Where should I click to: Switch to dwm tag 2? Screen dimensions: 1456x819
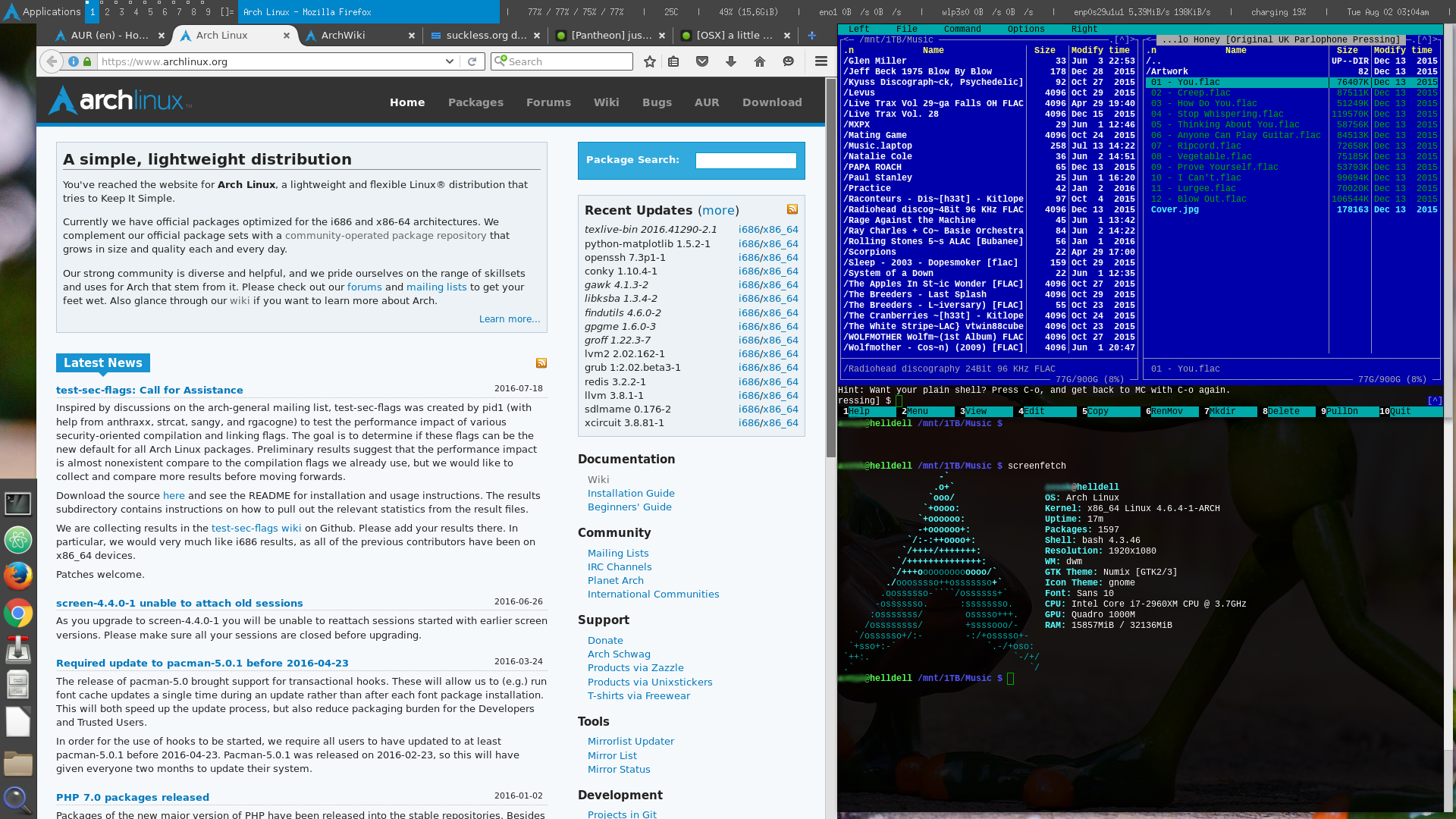click(x=107, y=11)
